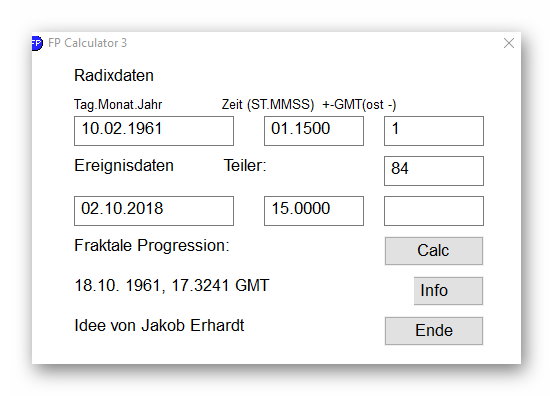Select the result text 18.10. 1961, 17.3241 GMT
The width and height of the screenshot is (553, 396).
coord(172,285)
